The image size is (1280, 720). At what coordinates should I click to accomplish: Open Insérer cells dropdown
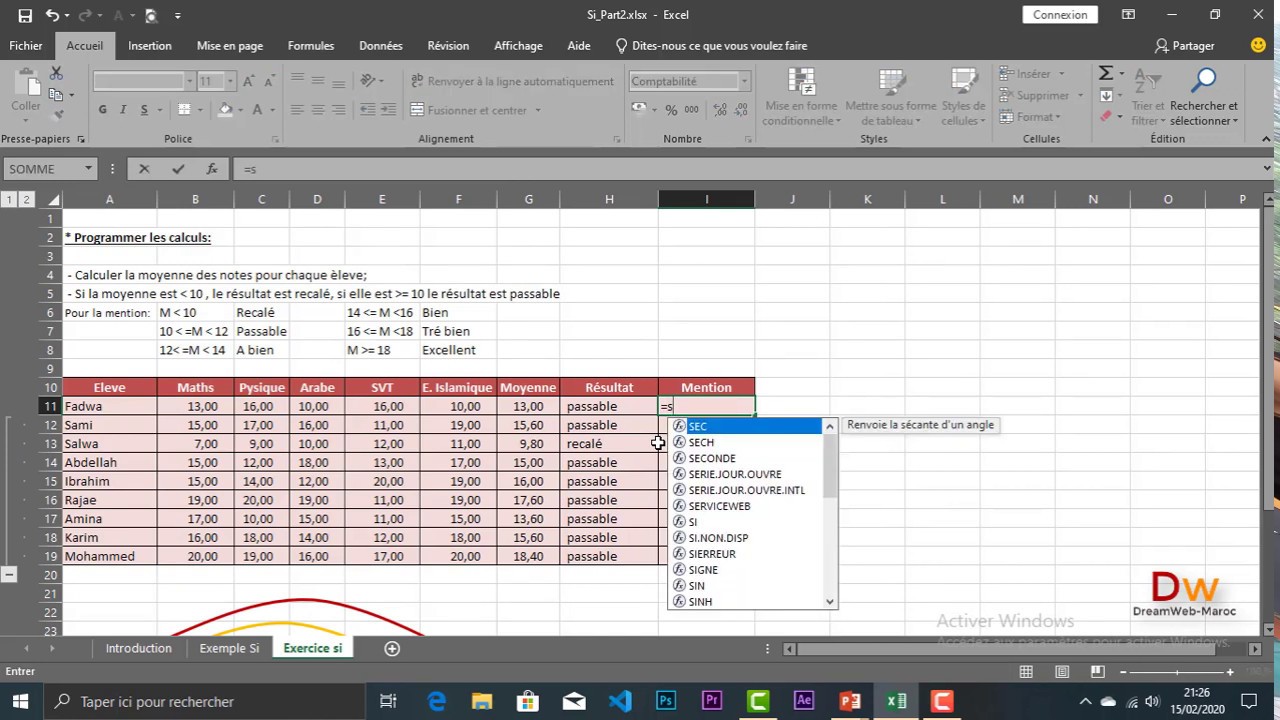pyautogui.click(x=1033, y=73)
